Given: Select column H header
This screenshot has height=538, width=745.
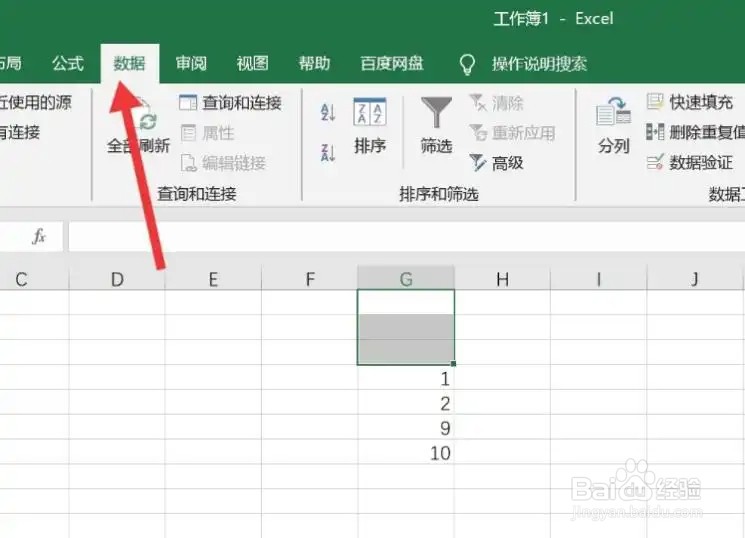Looking at the screenshot, I should [x=503, y=279].
